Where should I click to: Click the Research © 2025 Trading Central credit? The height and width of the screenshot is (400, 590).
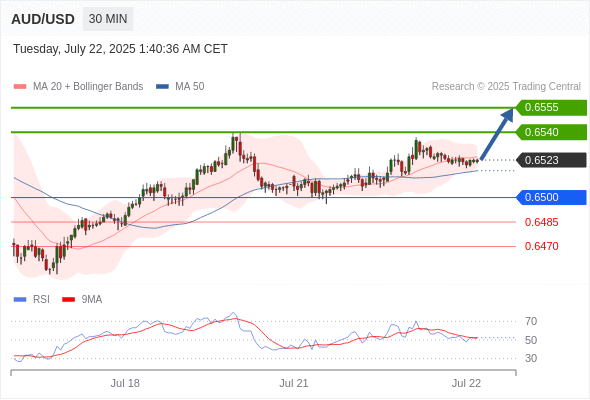(506, 87)
